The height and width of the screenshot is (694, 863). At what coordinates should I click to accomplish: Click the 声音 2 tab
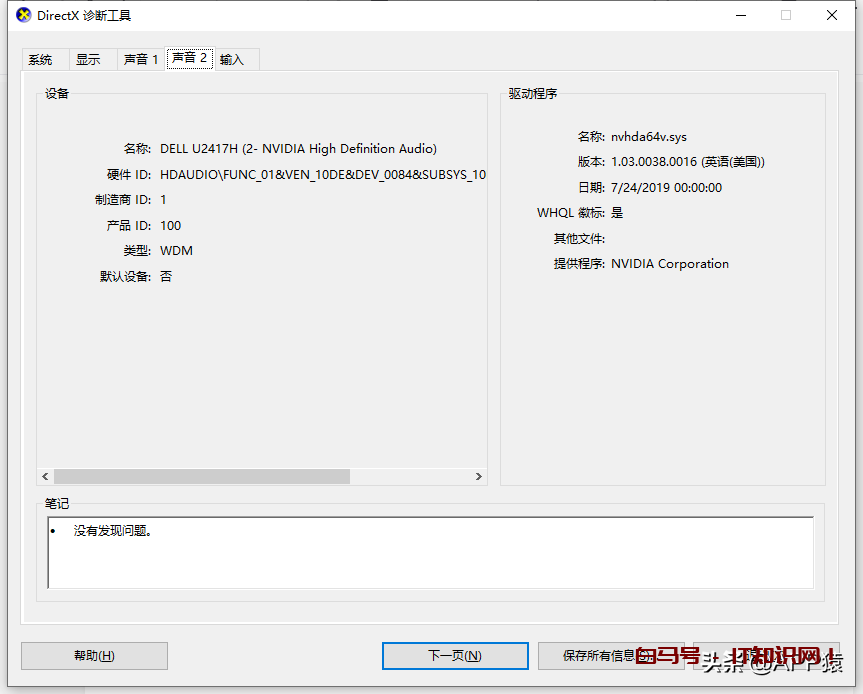click(190, 58)
